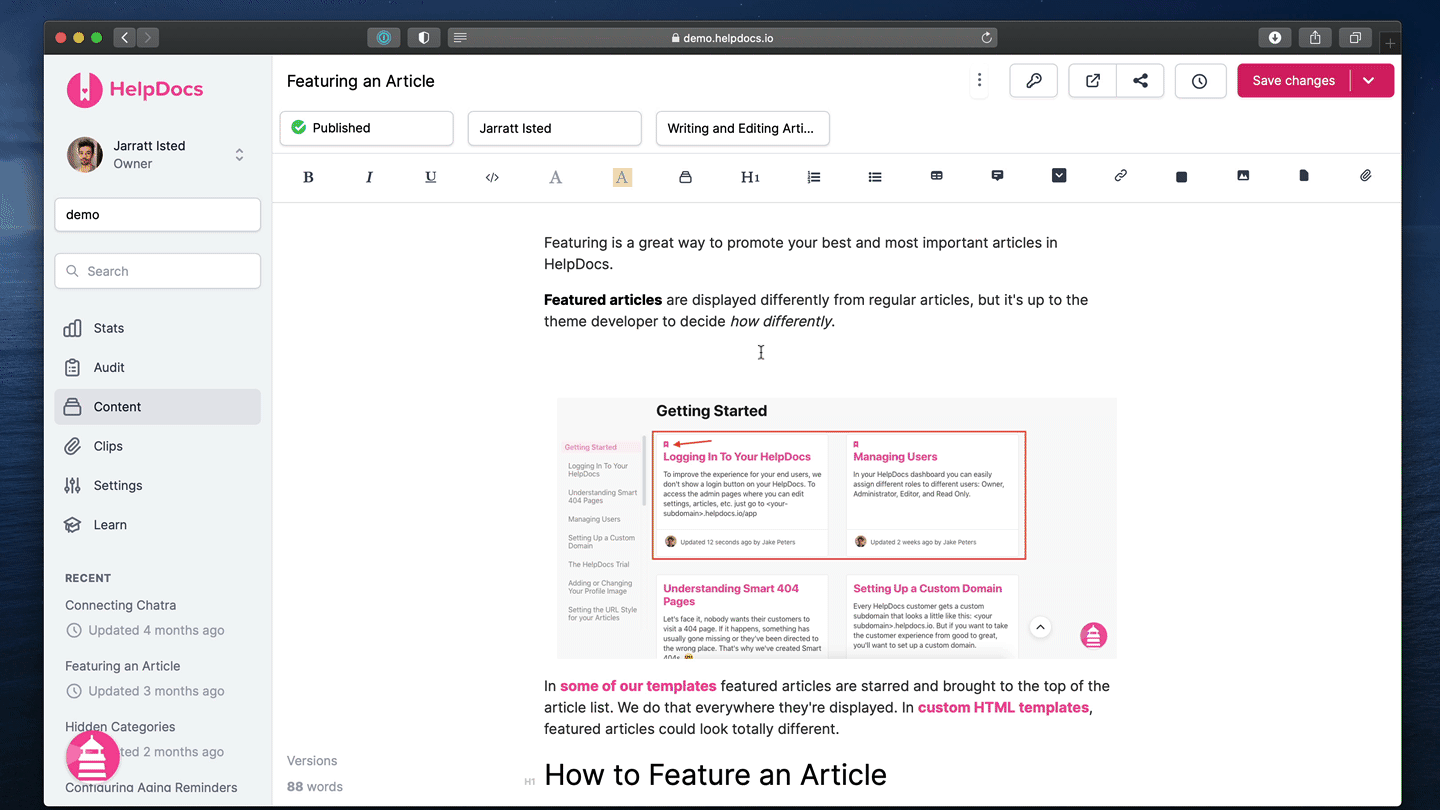1440x810 pixels.
Task: Reload the page in Safari
Action: (986, 38)
